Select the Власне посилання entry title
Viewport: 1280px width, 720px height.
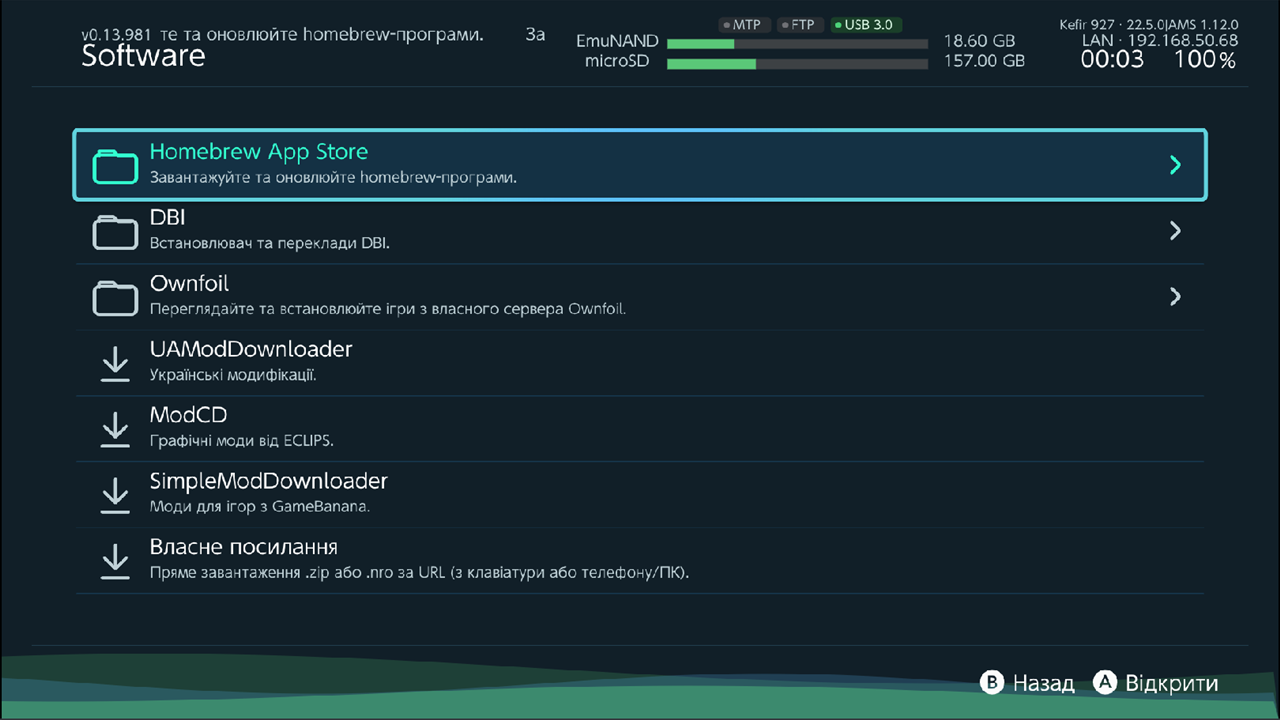coord(244,547)
